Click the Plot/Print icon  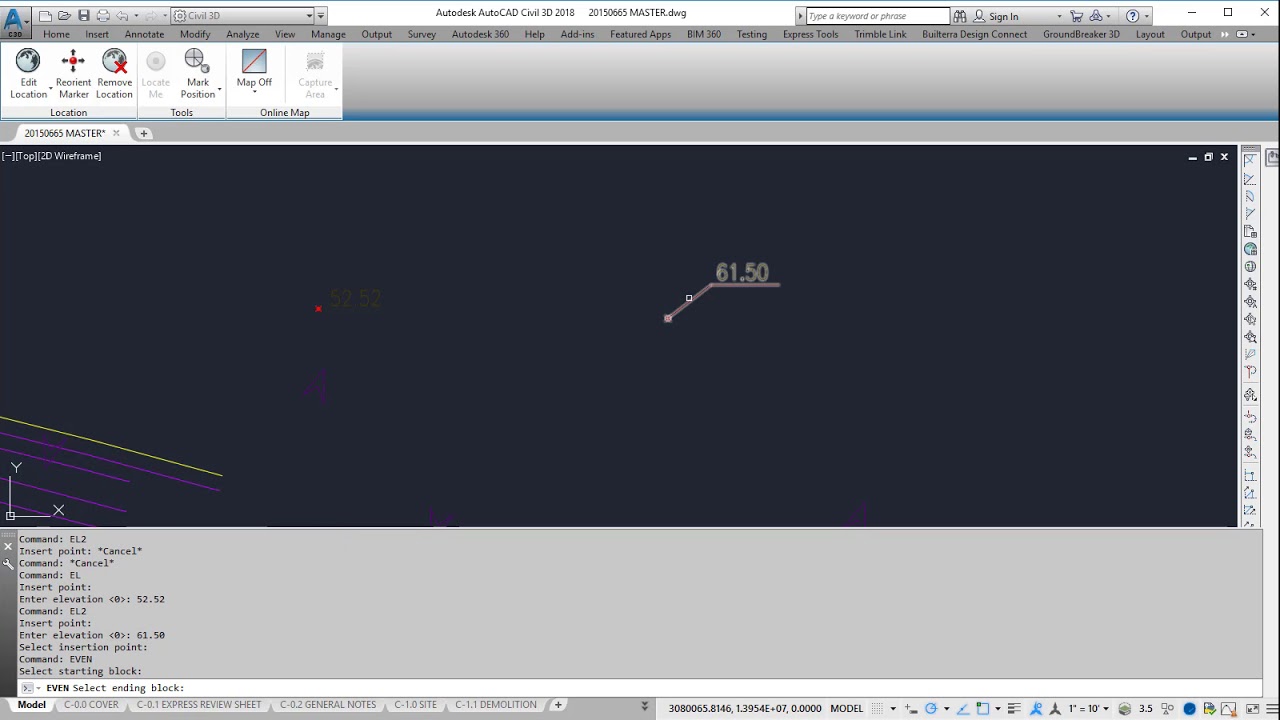[103, 16]
